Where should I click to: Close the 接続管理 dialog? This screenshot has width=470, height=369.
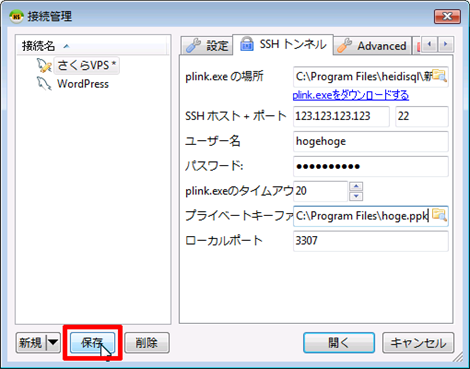[447, 16]
